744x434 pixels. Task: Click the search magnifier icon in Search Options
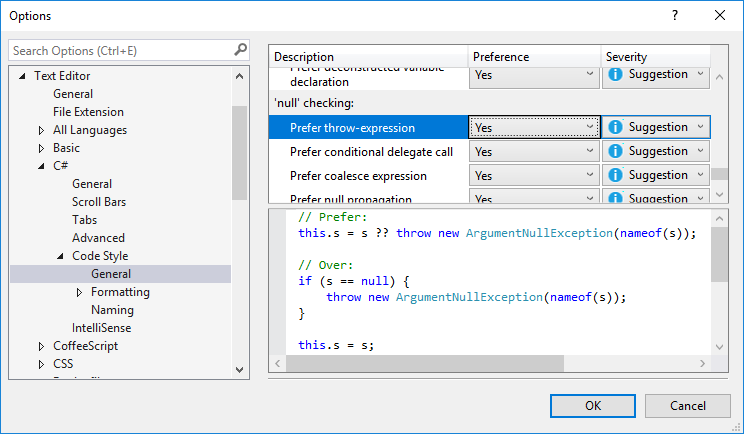coord(240,50)
